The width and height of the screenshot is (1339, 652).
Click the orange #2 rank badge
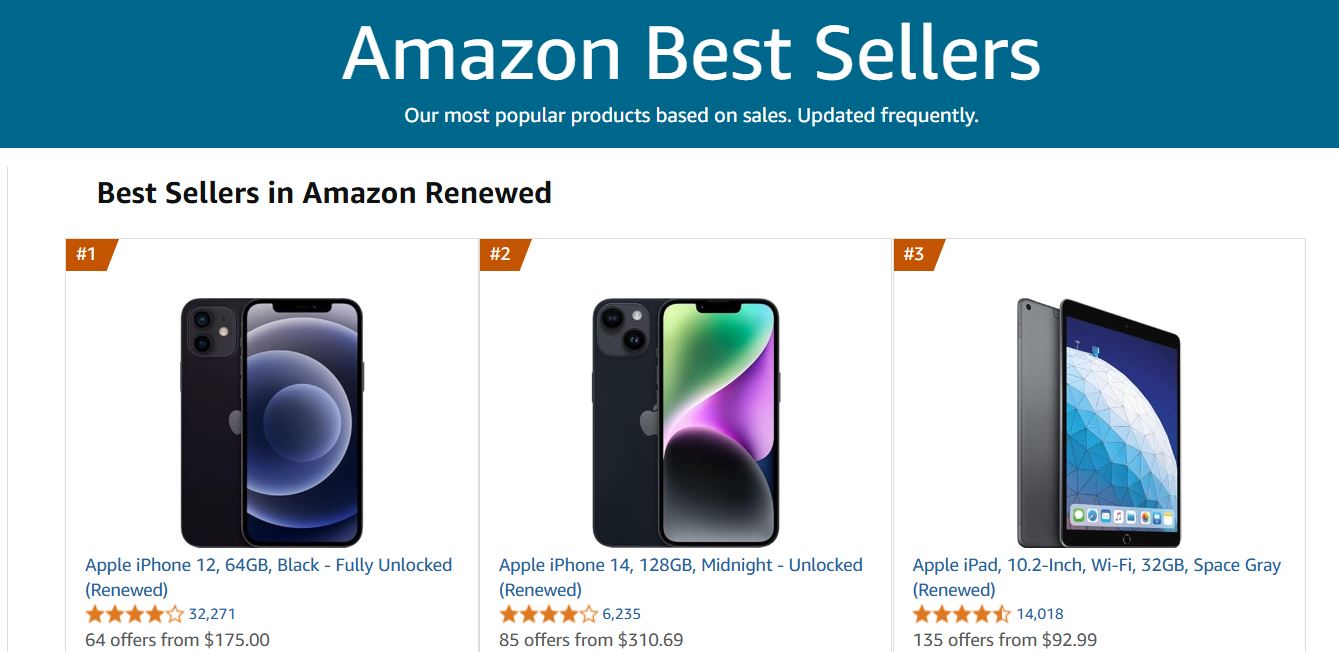[x=505, y=255]
